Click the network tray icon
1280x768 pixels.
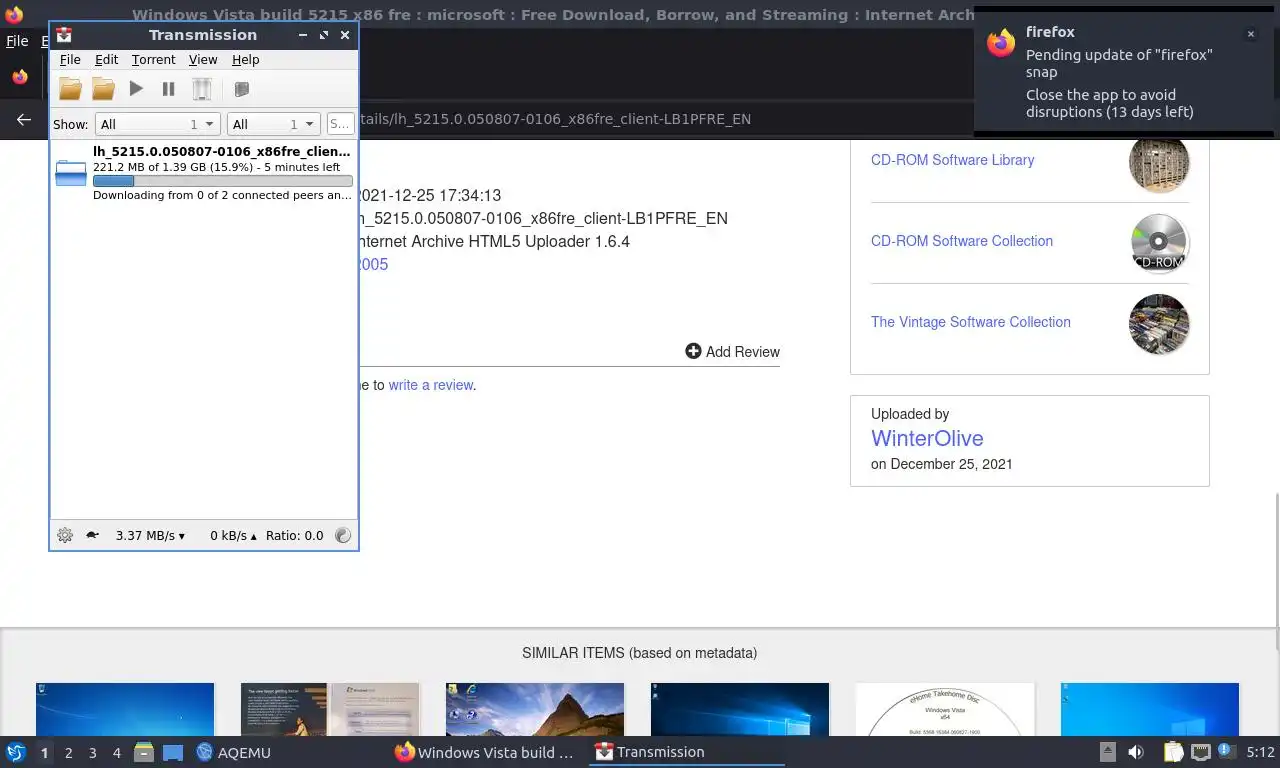point(1200,752)
